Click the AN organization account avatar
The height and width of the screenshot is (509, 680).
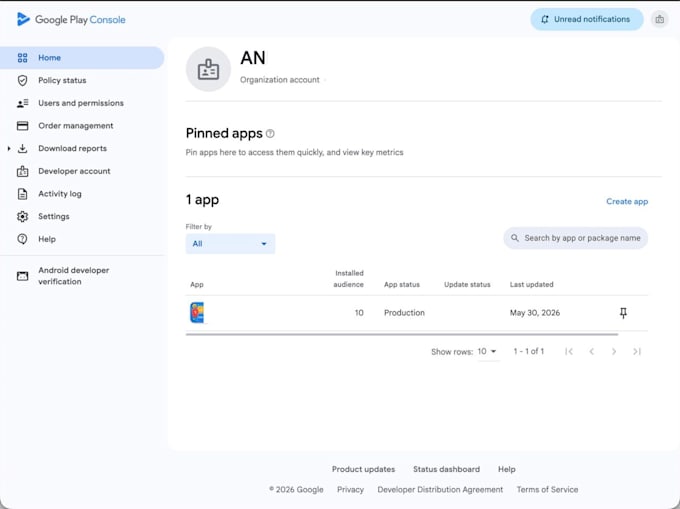coord(208,69)
